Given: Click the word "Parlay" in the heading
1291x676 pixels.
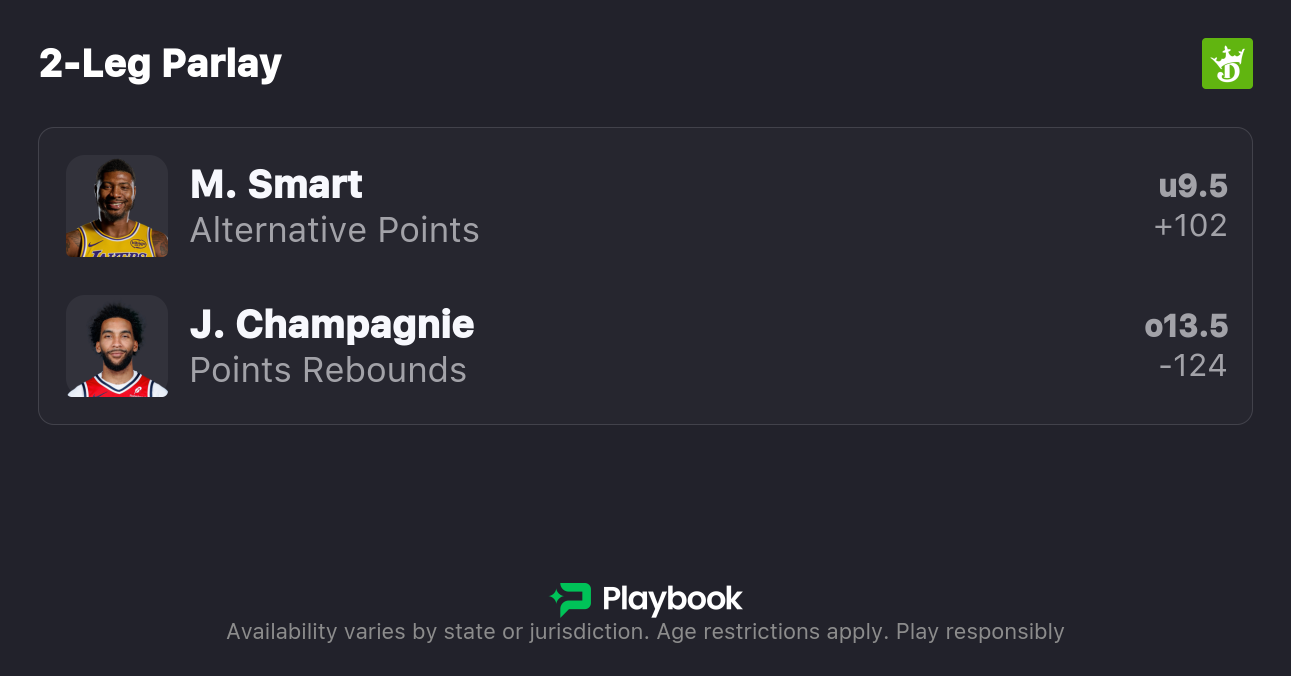Looking at the screenshot, I should click(x=221, y=64).
